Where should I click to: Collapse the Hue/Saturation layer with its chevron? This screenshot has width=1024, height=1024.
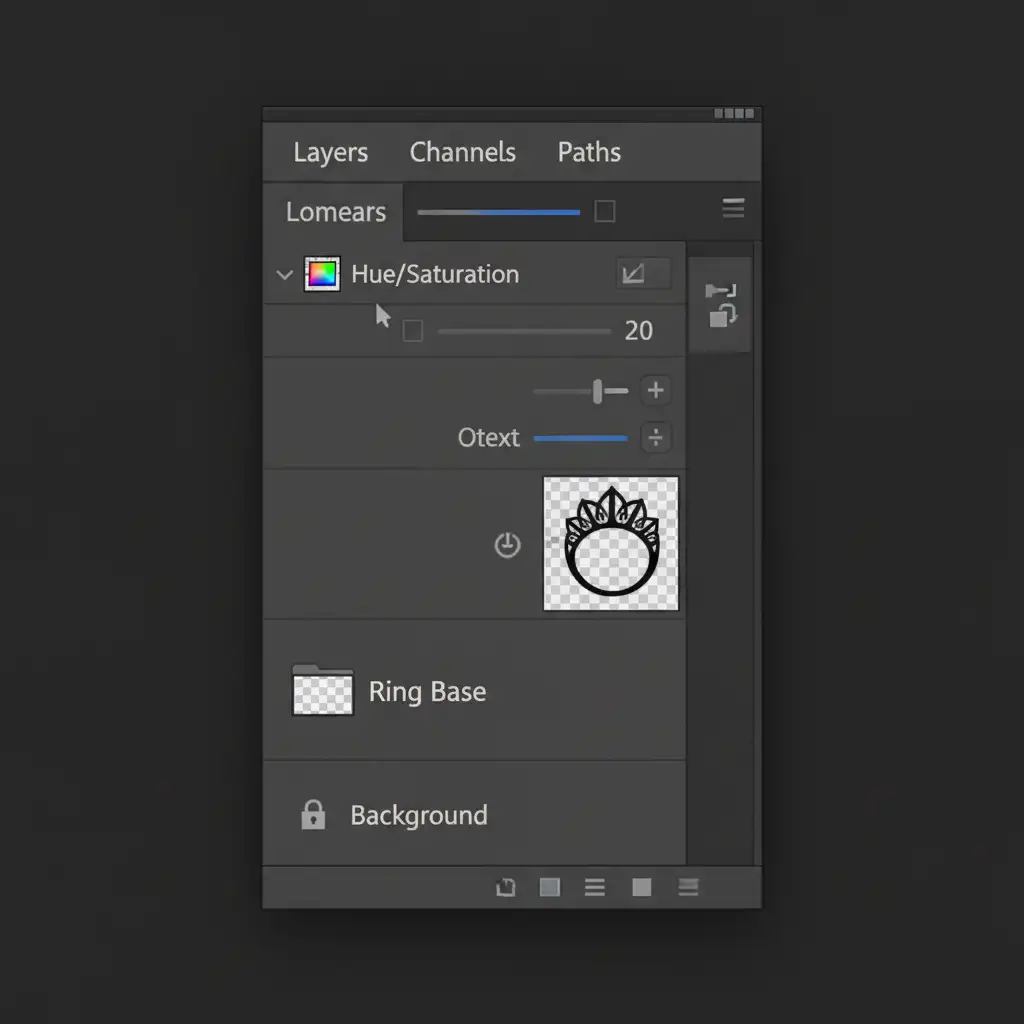(284, 275)
